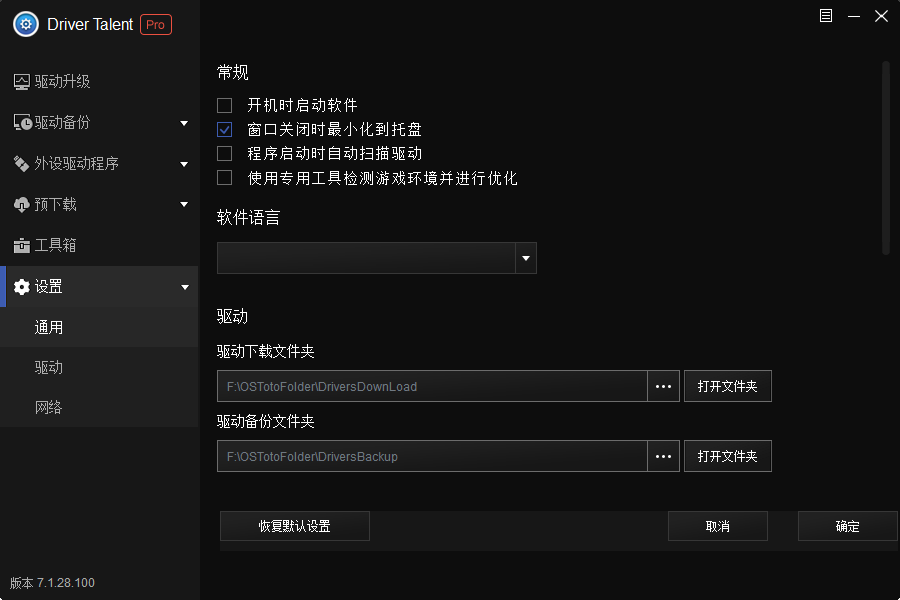Click the 软件语言 section heading
This screenshot has height=600, width=900.
click(249, 218)
